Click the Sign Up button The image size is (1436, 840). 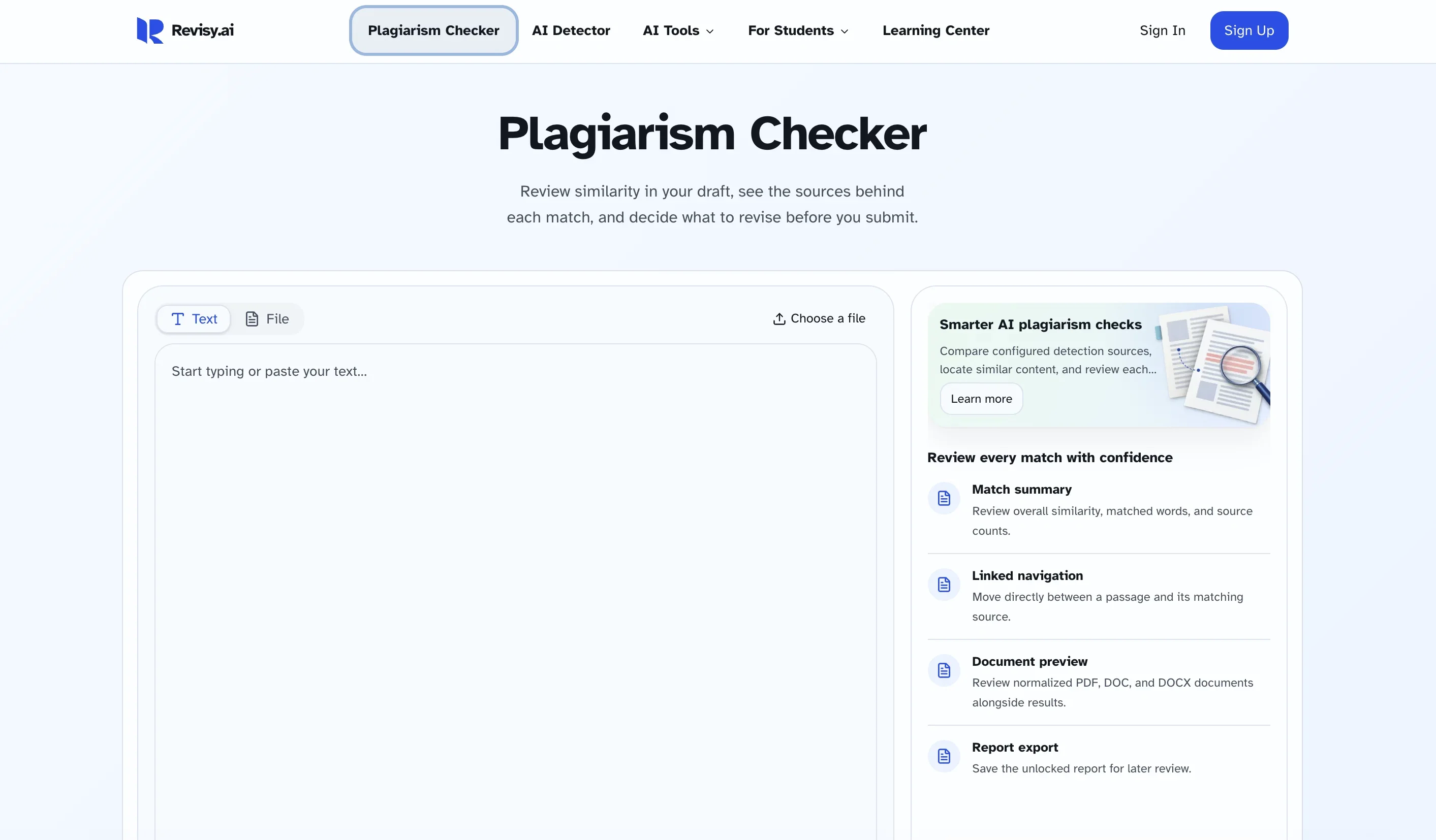tap(1249, 31)
